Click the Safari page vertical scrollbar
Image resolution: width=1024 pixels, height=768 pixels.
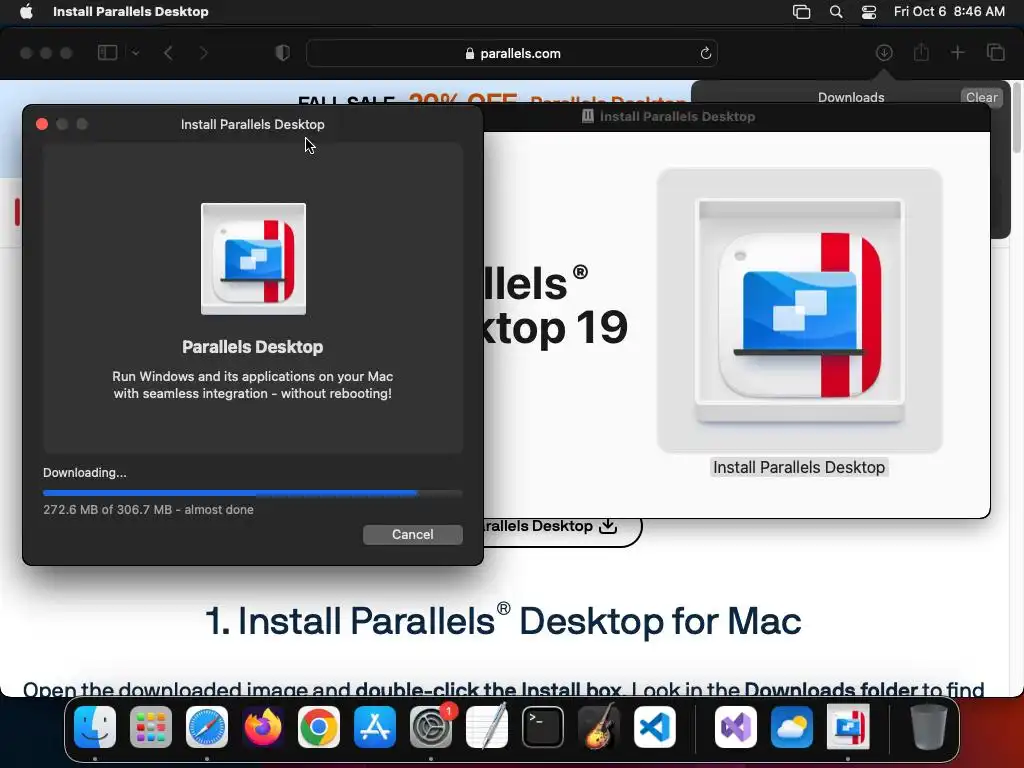pos(1017,118)
